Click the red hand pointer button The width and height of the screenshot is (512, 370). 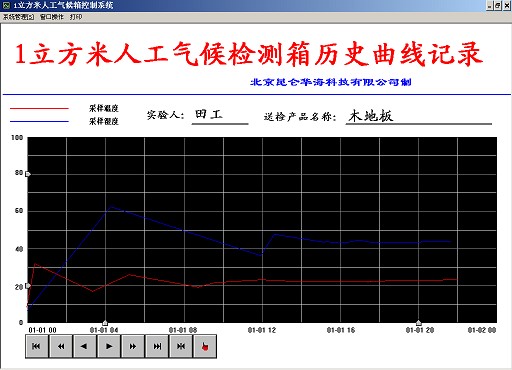pos(205,347)
